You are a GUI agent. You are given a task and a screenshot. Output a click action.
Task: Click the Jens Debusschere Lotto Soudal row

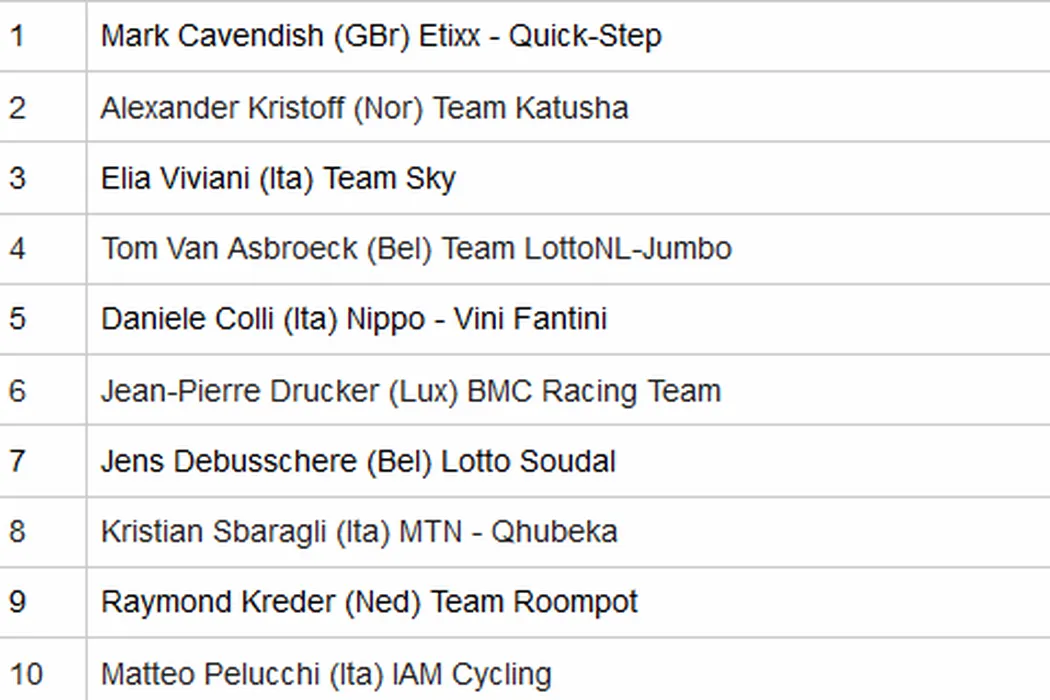click(358, 461)
